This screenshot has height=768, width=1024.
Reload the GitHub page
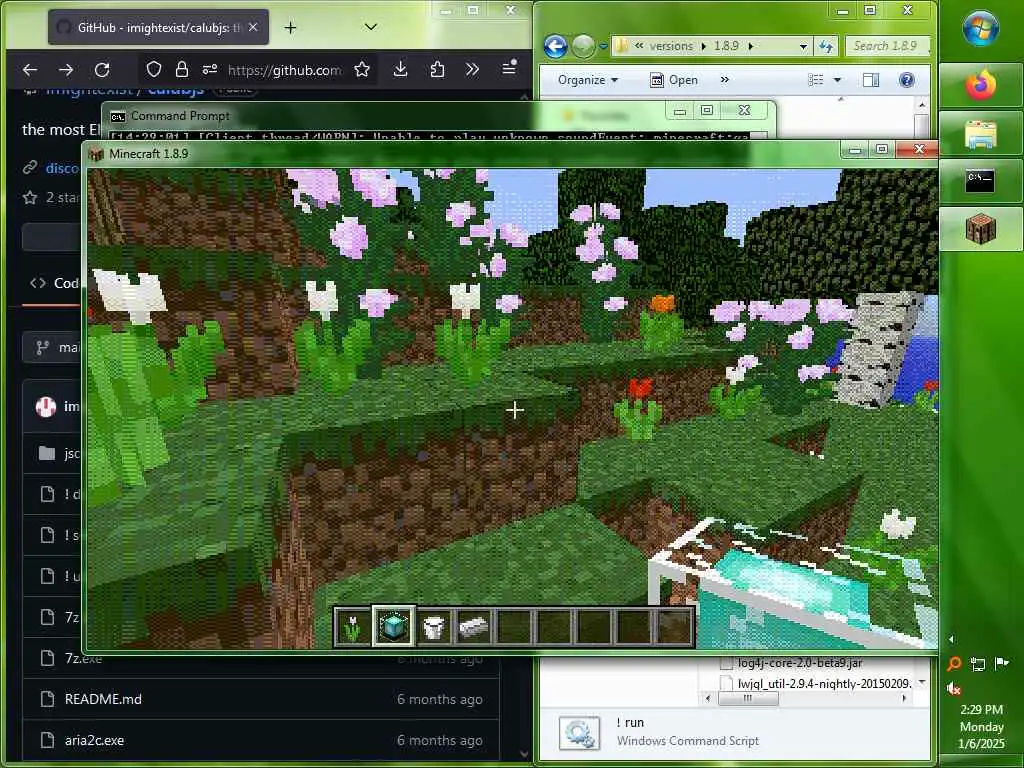tap(102, 70)
